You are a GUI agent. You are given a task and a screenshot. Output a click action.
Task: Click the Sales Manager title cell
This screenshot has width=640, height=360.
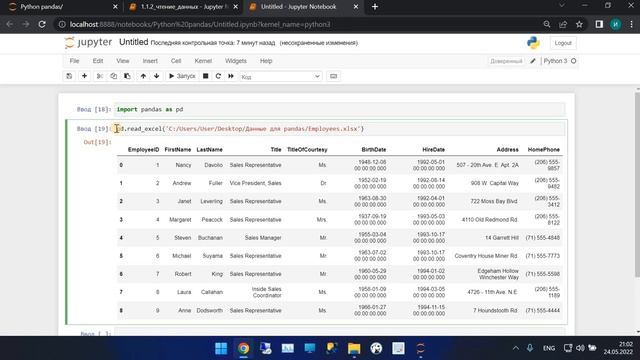(x=263, y=238)
